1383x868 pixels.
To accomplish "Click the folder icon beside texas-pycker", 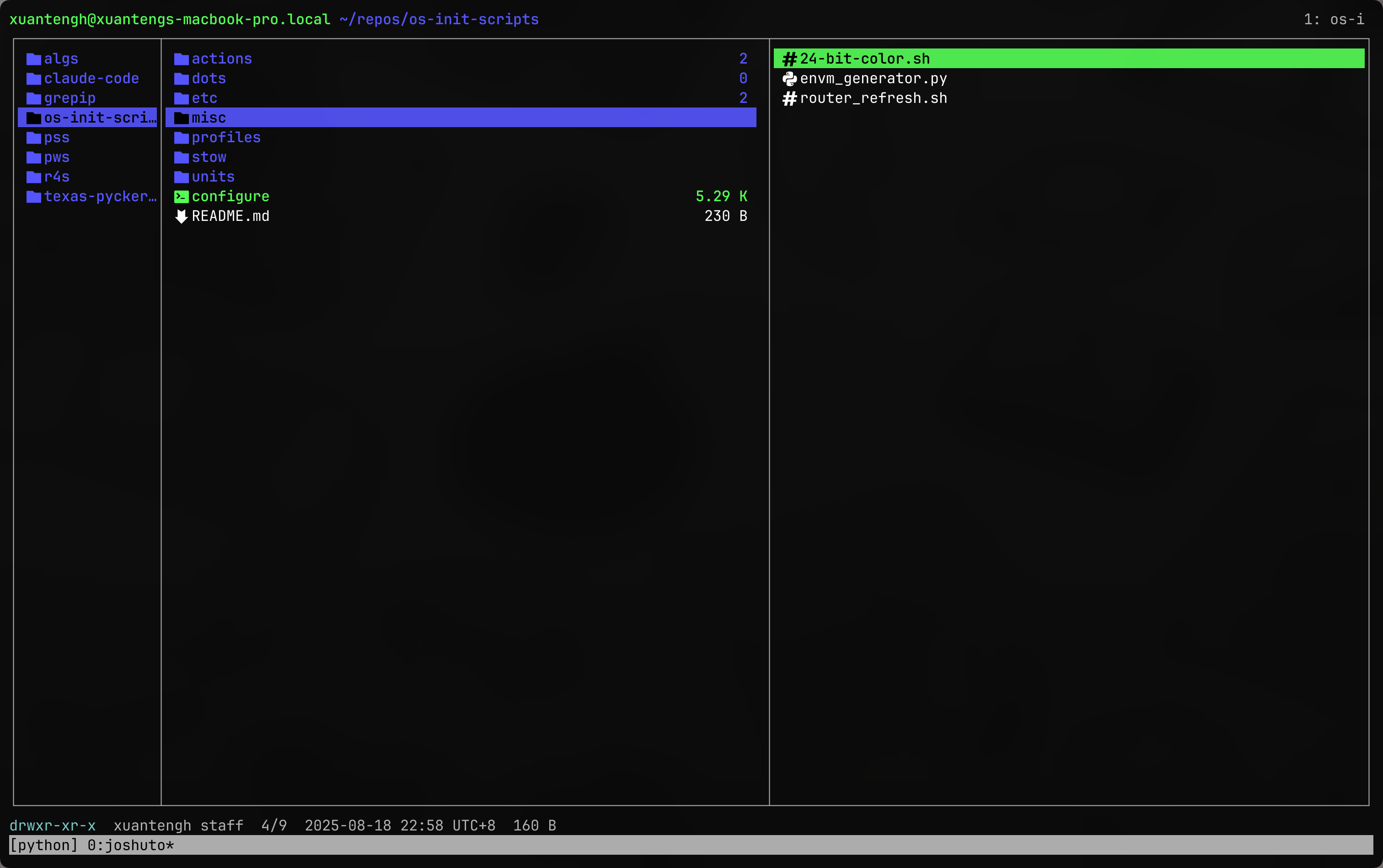I will [33, 197].
